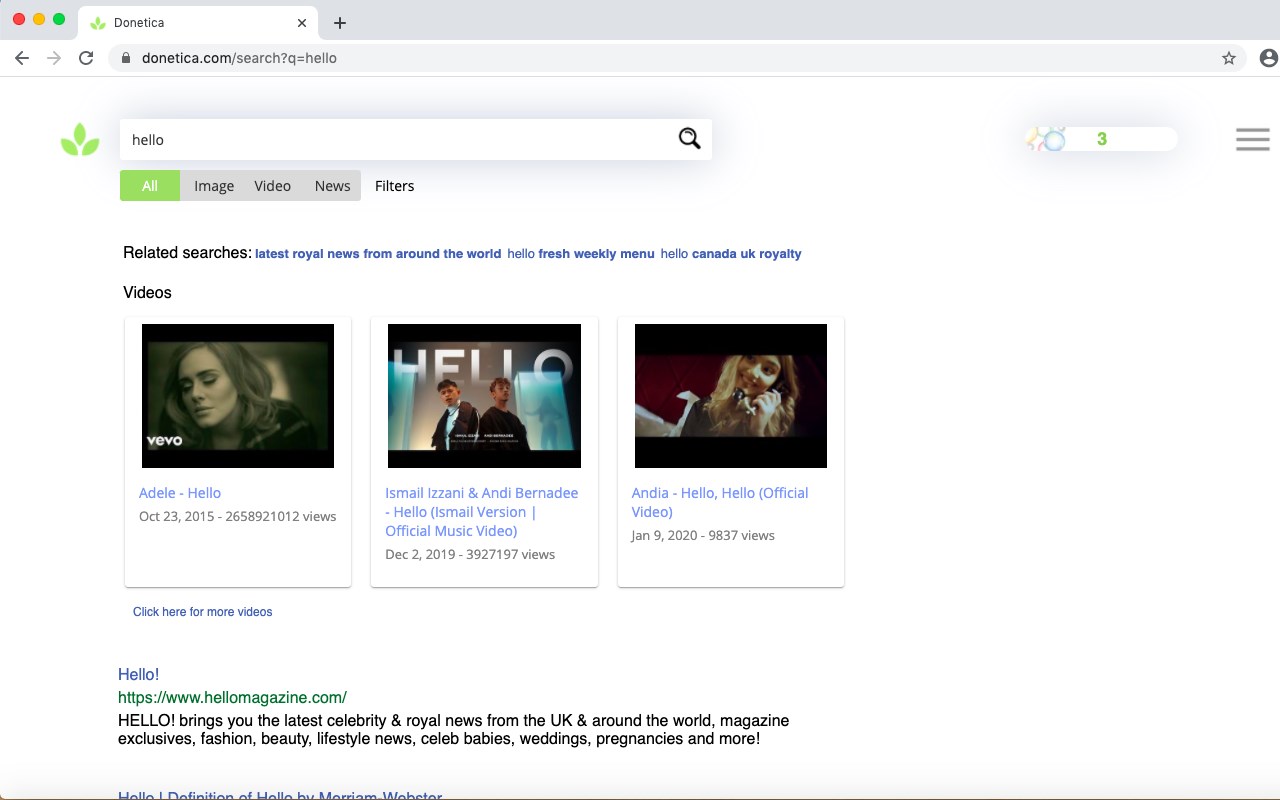Click the HELLO! magazine description snippet
The image size is (1280, 800).
point(453,730)
